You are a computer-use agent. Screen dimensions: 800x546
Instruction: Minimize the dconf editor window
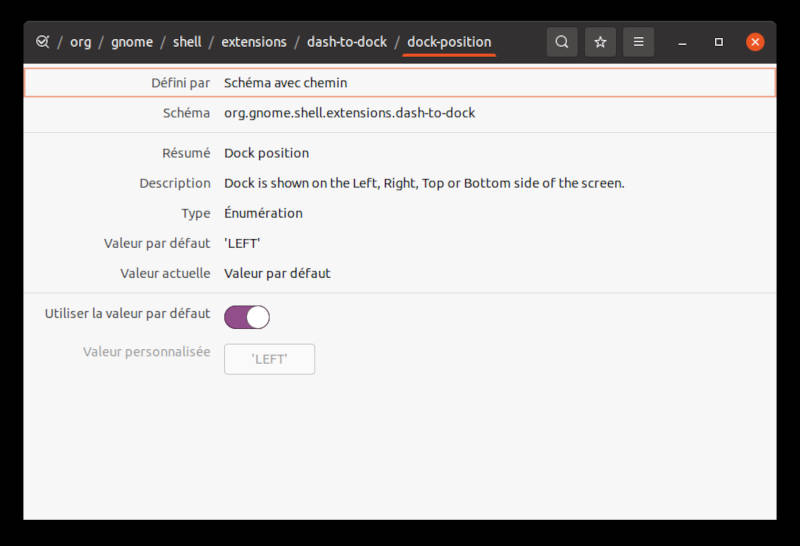pyautogui.click(x=682, y=42)
